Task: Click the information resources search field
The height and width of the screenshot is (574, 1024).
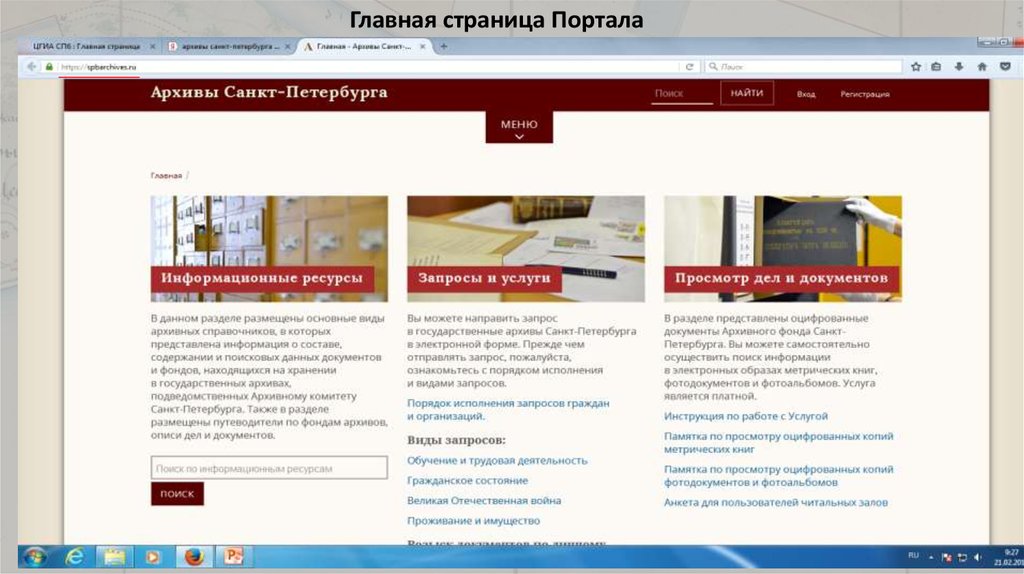Action: point(269,468)
